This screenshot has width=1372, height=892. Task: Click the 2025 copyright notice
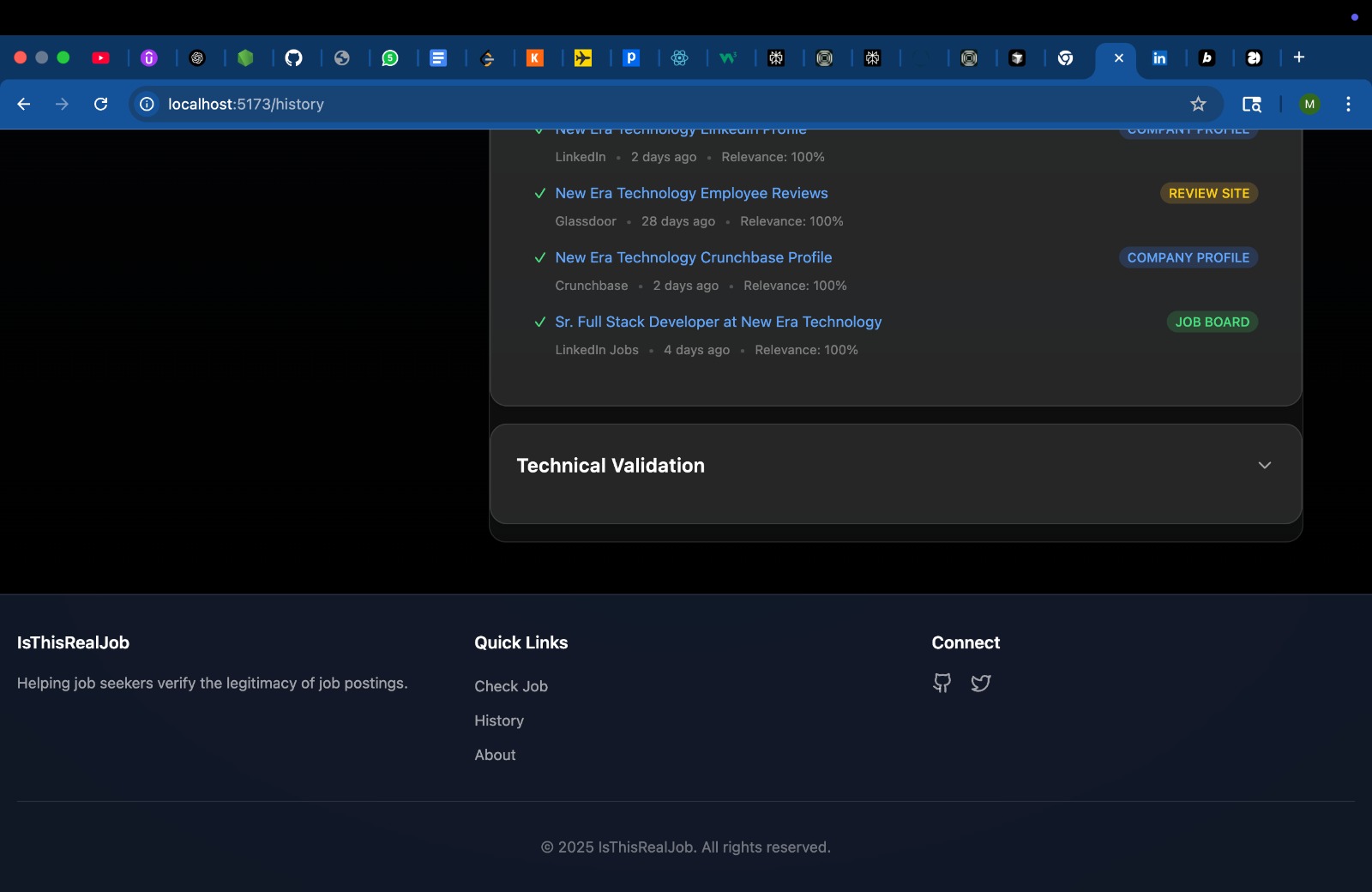tap(686, 847)
